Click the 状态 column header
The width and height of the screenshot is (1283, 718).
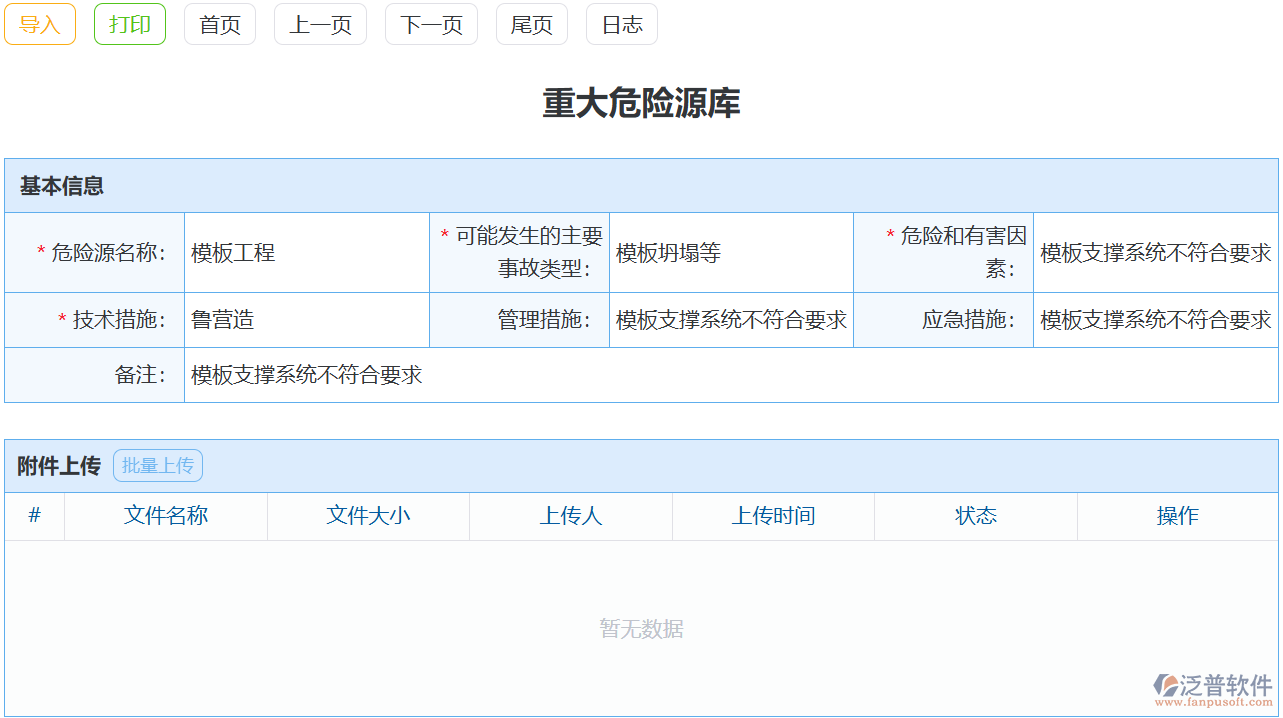pos(975,516)
